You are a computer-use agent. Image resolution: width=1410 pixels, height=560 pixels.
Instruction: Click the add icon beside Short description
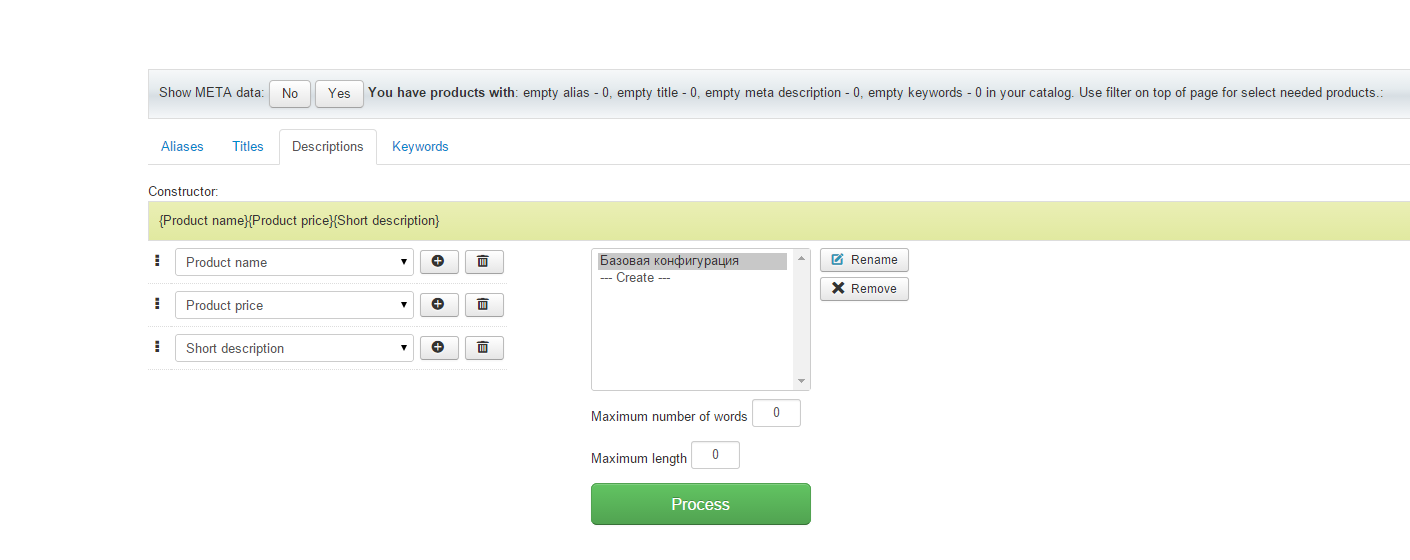438,348
